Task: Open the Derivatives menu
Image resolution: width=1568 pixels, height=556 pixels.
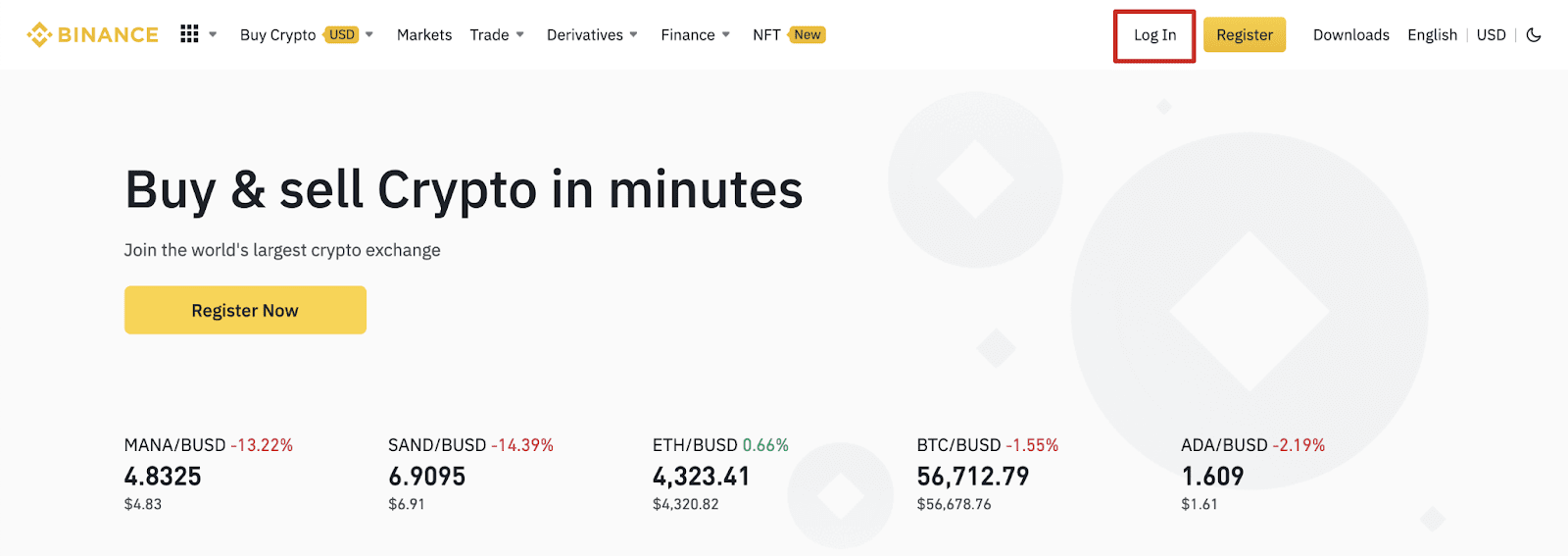Action: [x=585, y=35]
